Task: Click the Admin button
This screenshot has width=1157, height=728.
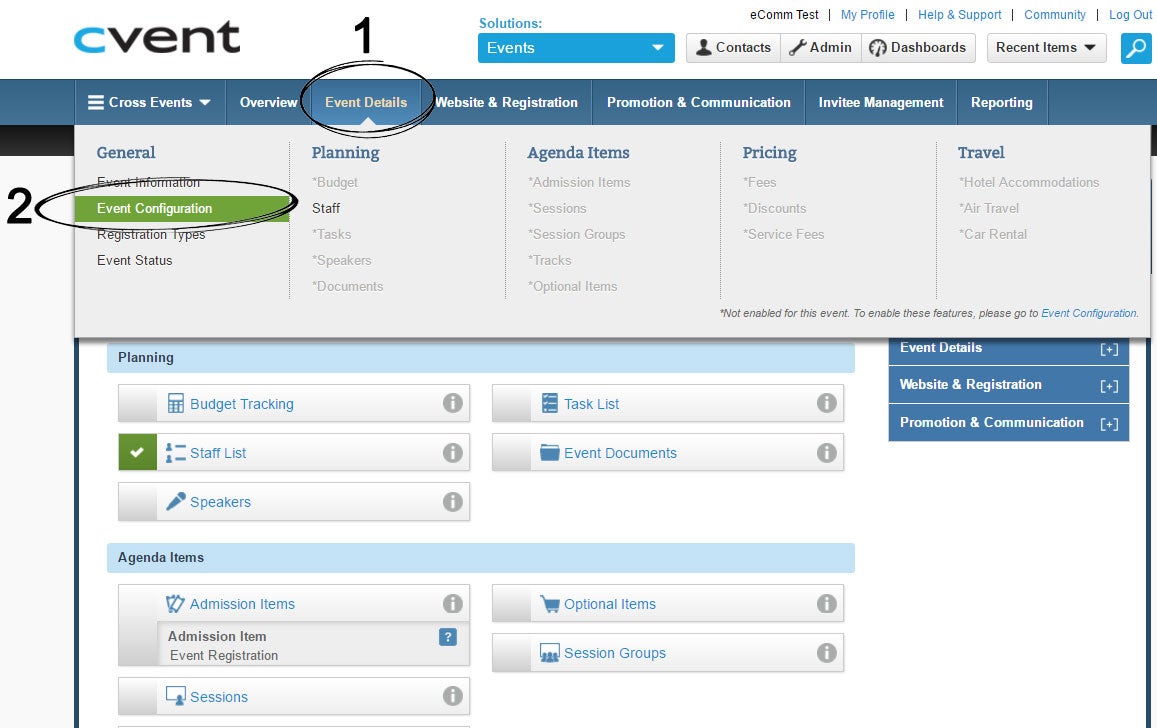Action: (x=821, y=48)
